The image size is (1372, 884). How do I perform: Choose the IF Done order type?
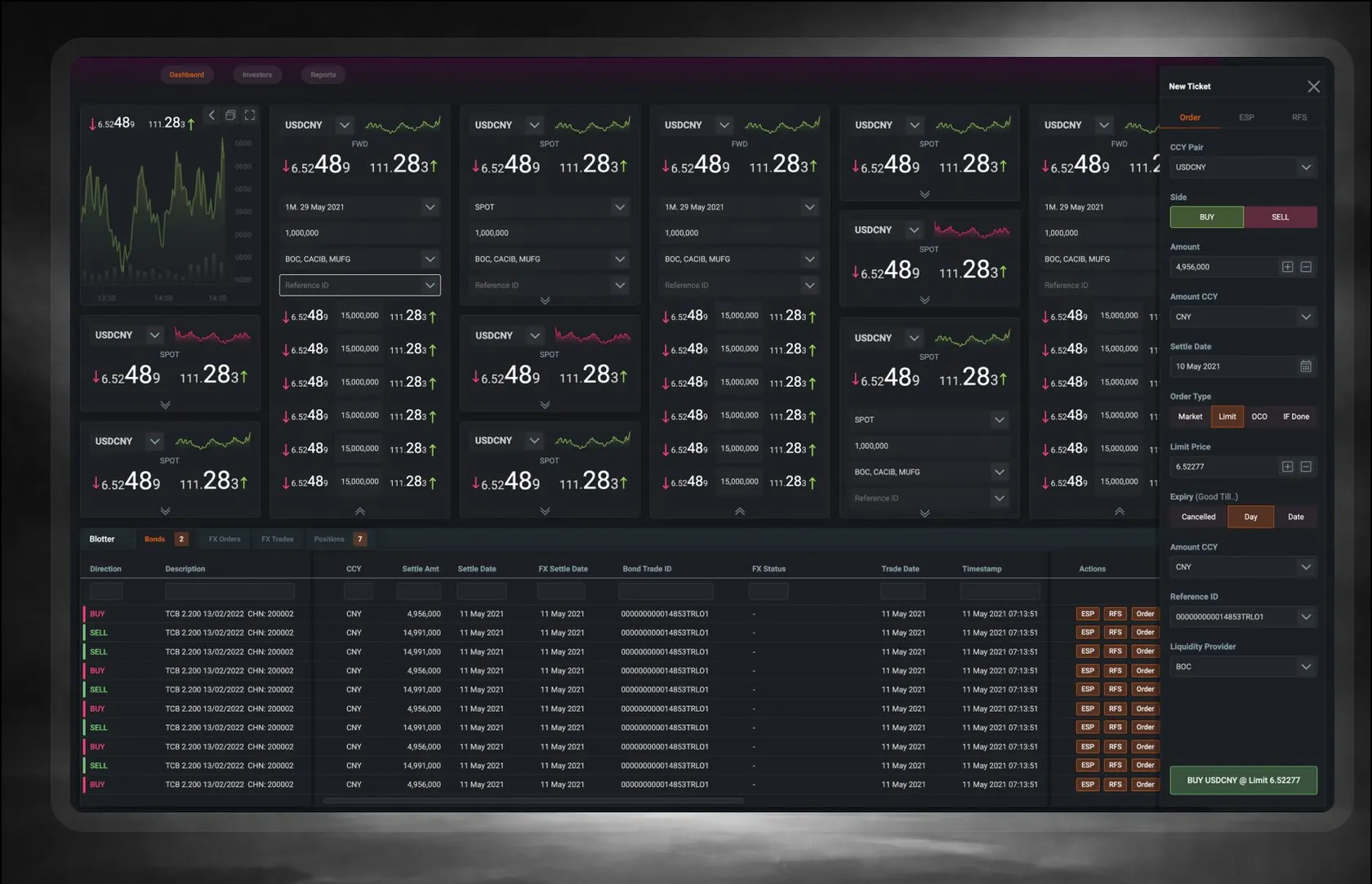coord(1296,417)
